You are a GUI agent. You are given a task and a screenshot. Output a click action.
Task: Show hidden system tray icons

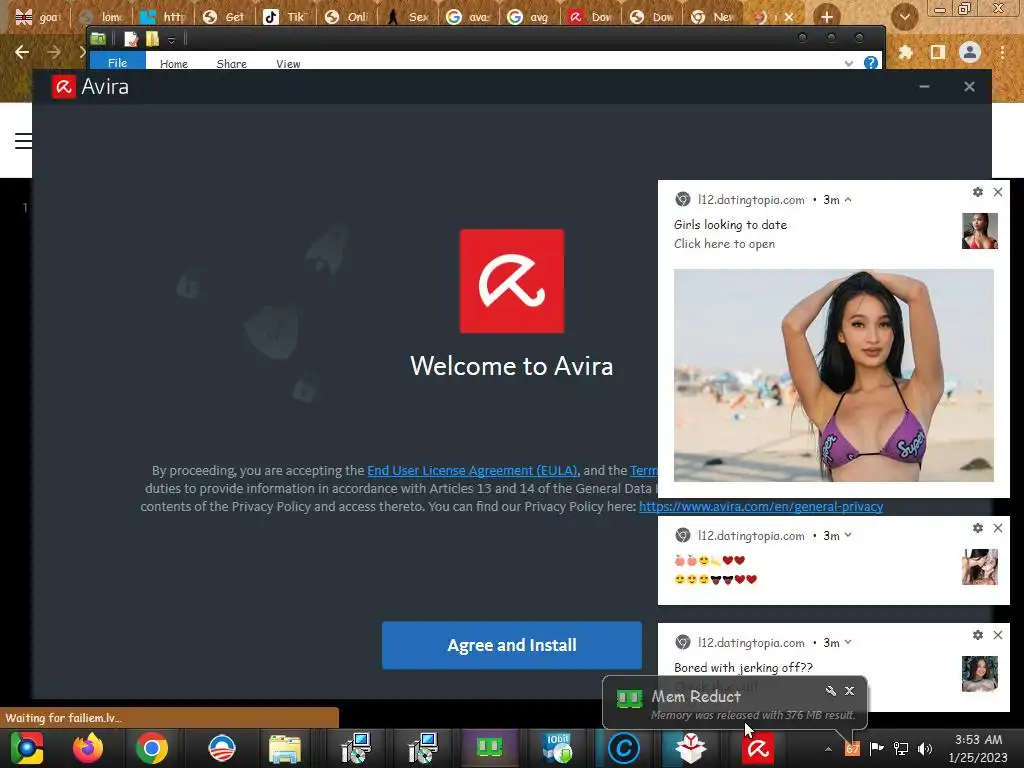(x=828, y=749)
